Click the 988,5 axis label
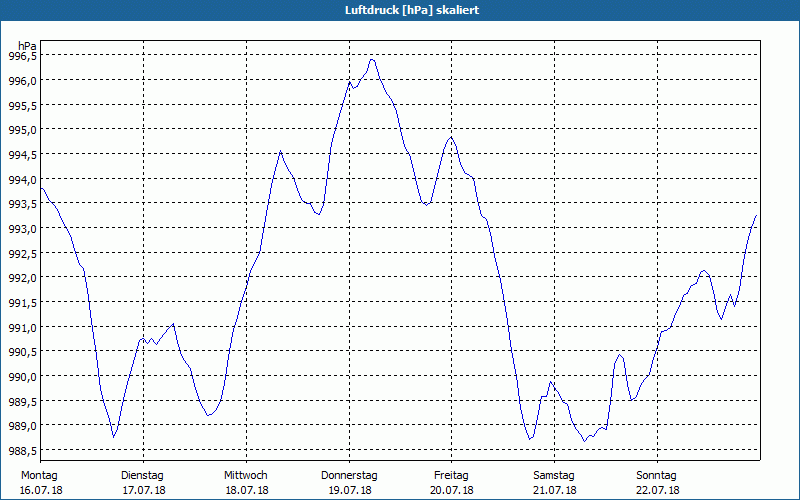 (x=22, y=451)
